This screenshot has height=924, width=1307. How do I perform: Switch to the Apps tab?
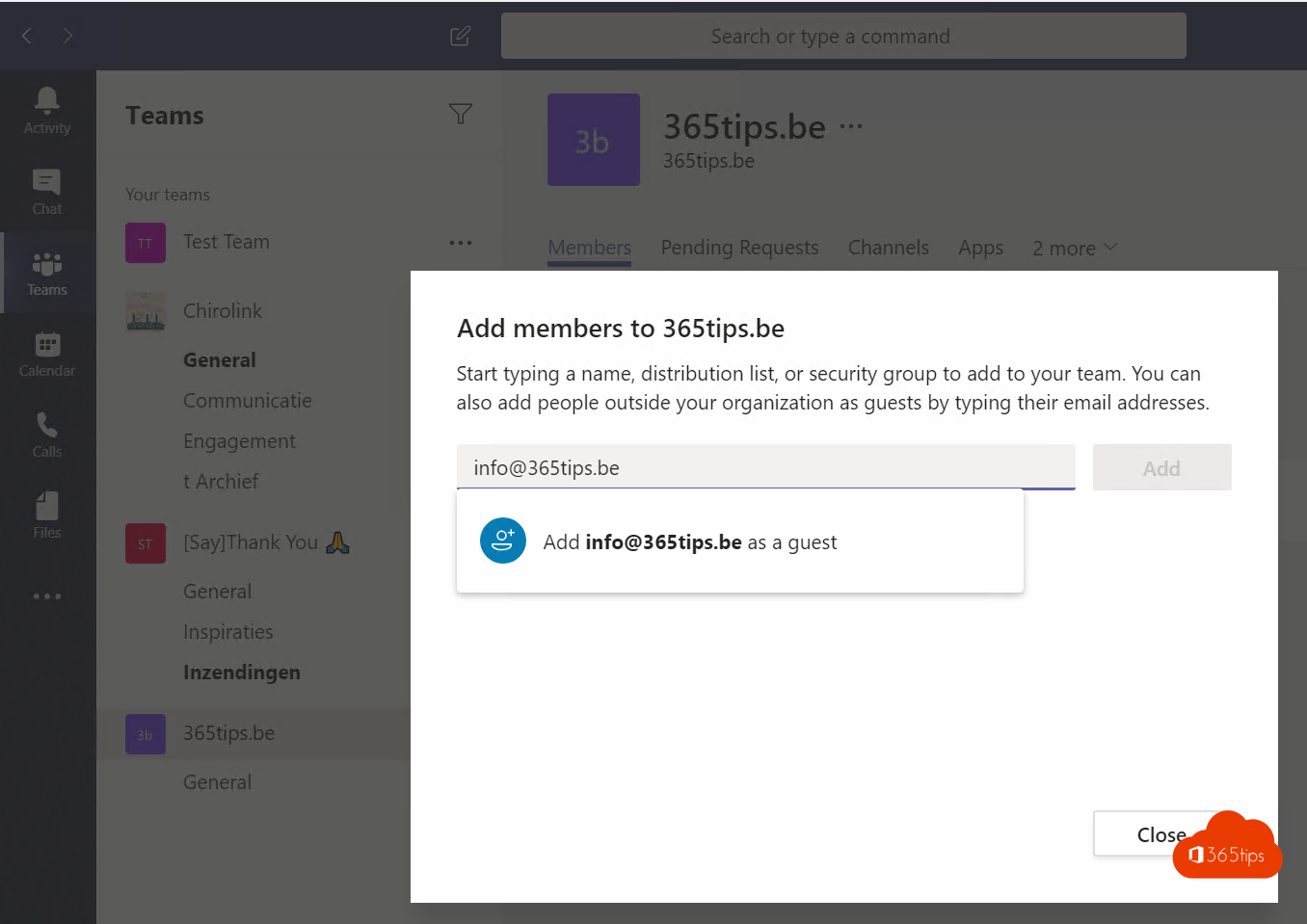click(980, 248)
